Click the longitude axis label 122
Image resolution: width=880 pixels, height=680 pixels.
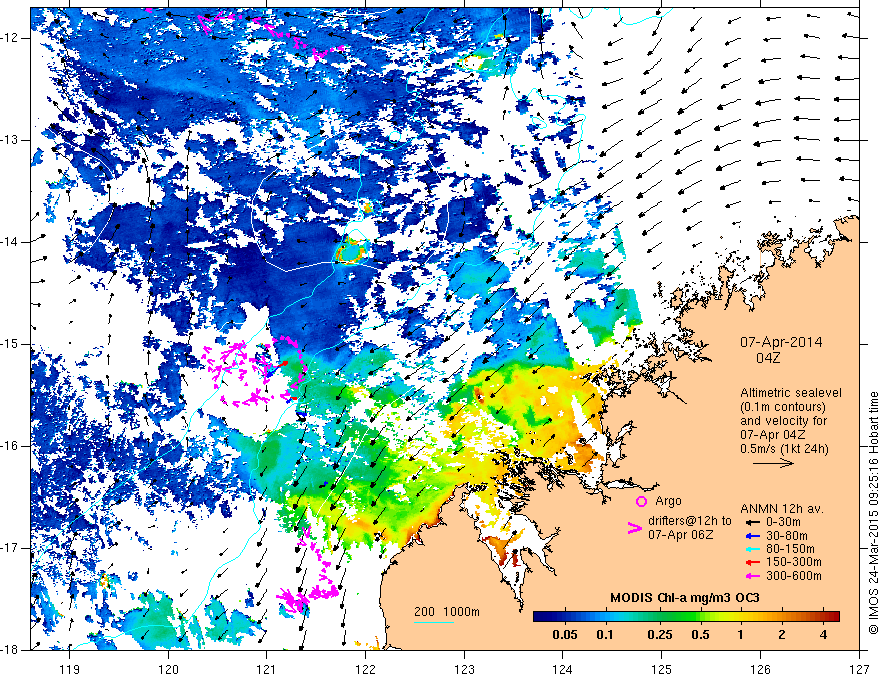(x=365, y=669)
